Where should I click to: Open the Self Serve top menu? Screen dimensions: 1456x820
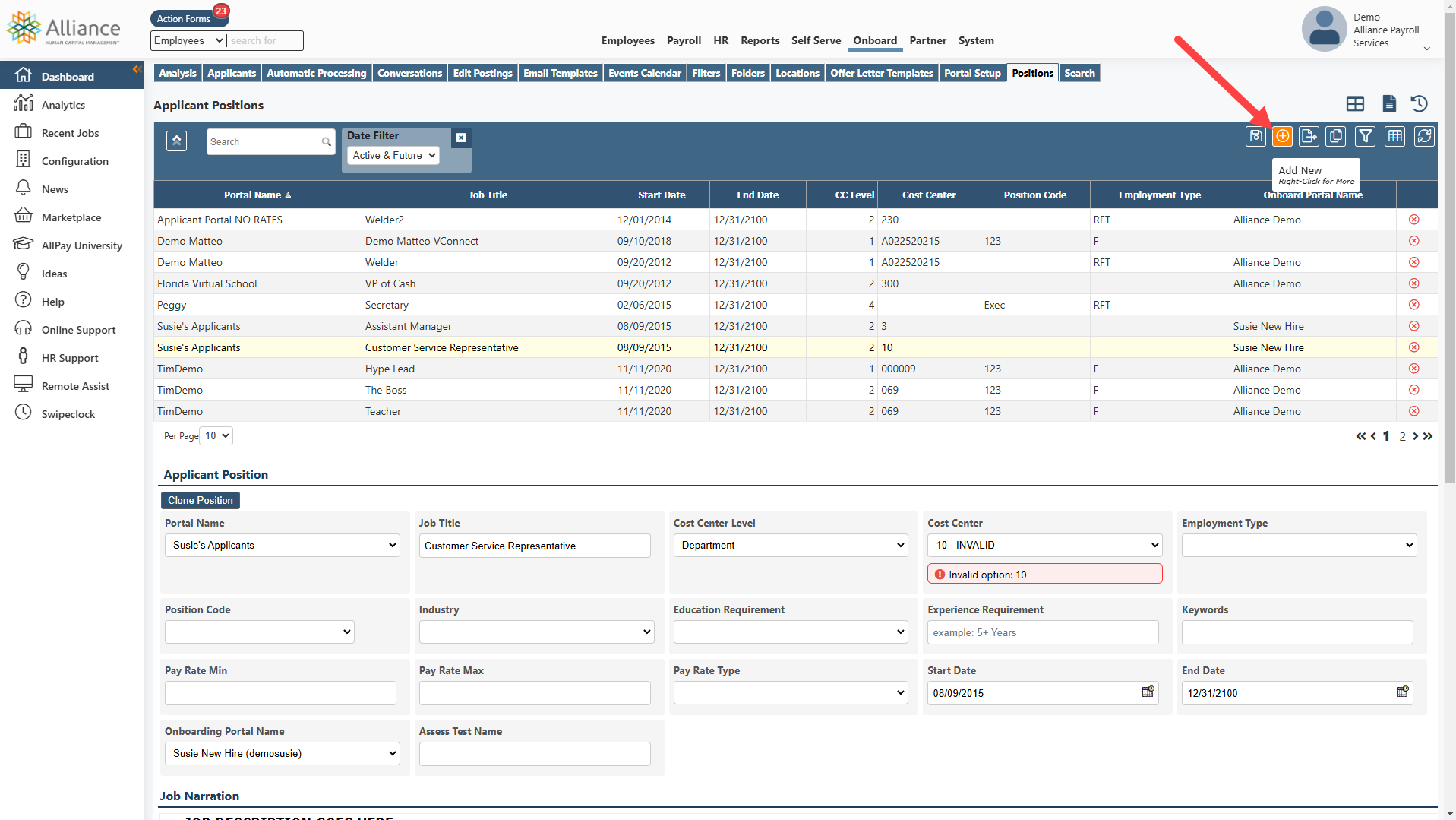click(x=816, y=40)
